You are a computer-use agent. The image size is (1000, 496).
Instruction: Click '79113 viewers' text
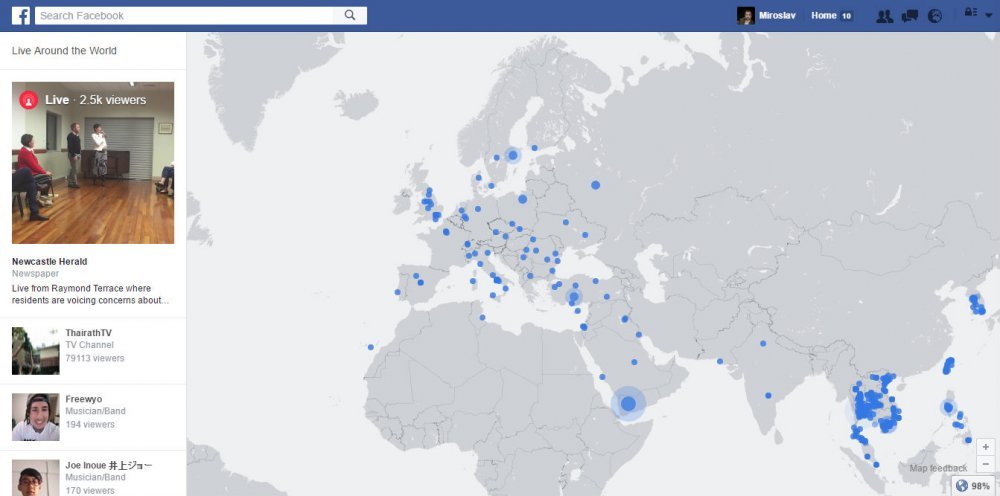pyautogui.click(x=95, y=358)
